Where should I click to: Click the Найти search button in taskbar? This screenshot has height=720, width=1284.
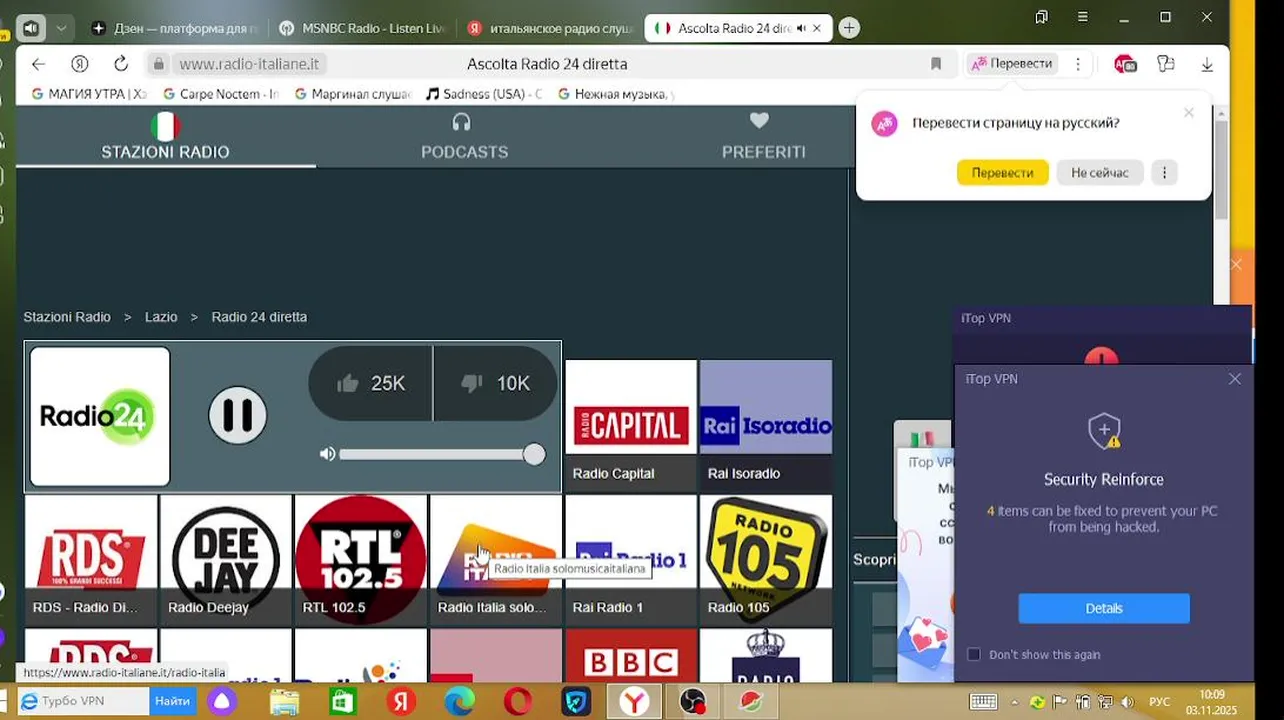click(x=172, y=701)
